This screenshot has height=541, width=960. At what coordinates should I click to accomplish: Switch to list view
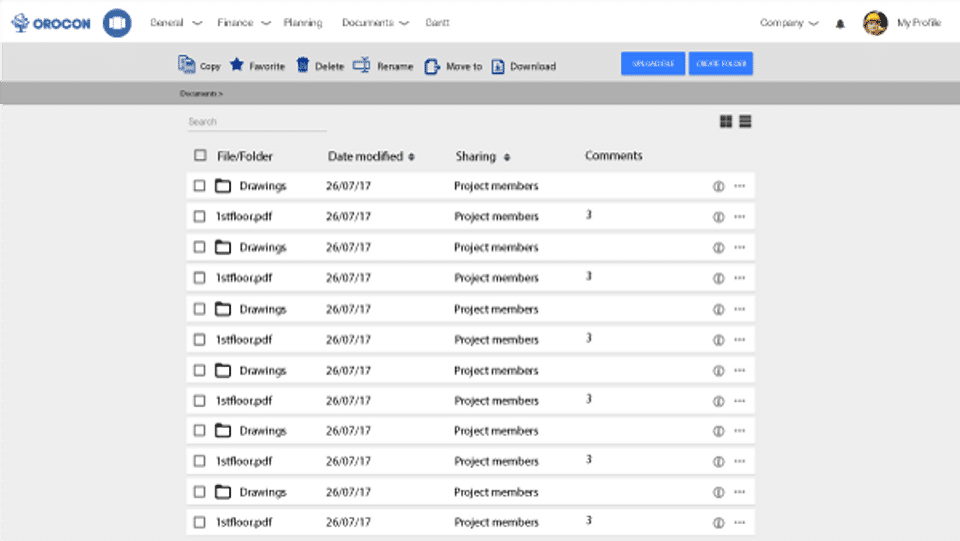[x=746, y=122]
